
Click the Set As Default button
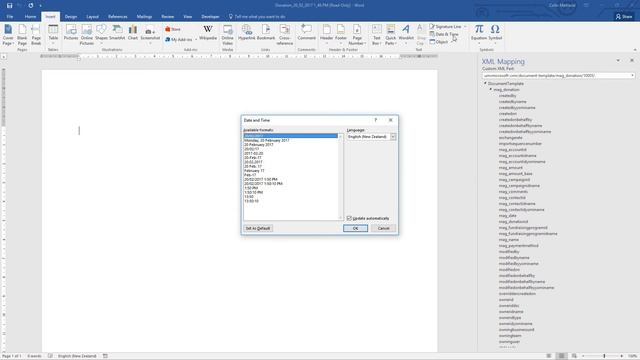[x=258, y=228]
